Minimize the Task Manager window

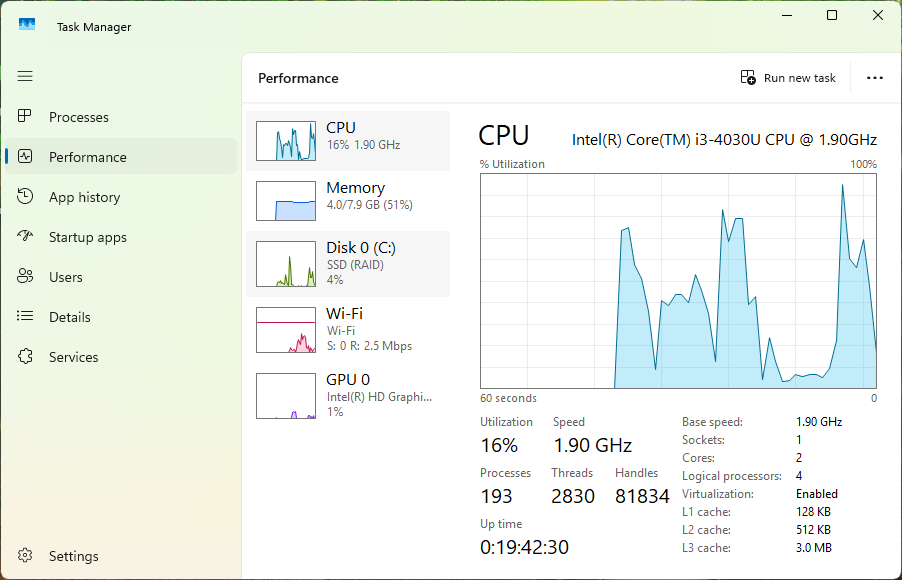click(x=786, y=15)
